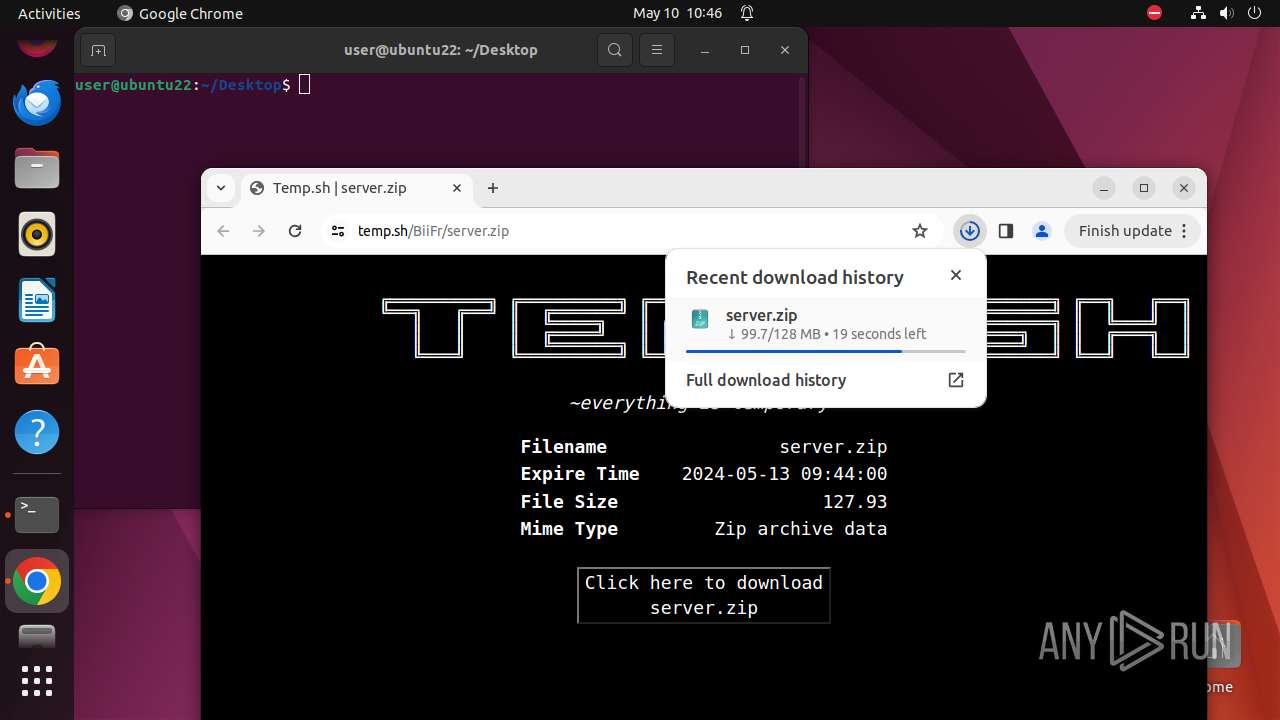
Task: Open search in the Terminal window
Action: point(615,50)
